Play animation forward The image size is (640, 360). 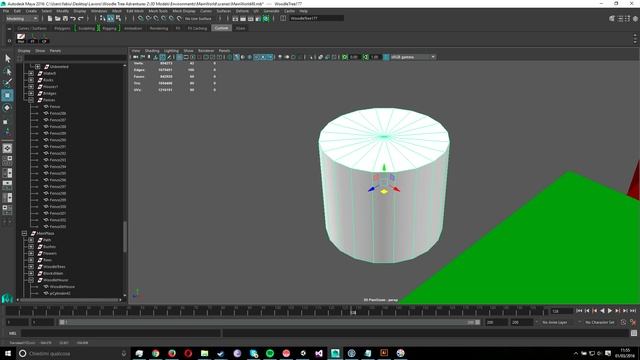coord(610,311)
